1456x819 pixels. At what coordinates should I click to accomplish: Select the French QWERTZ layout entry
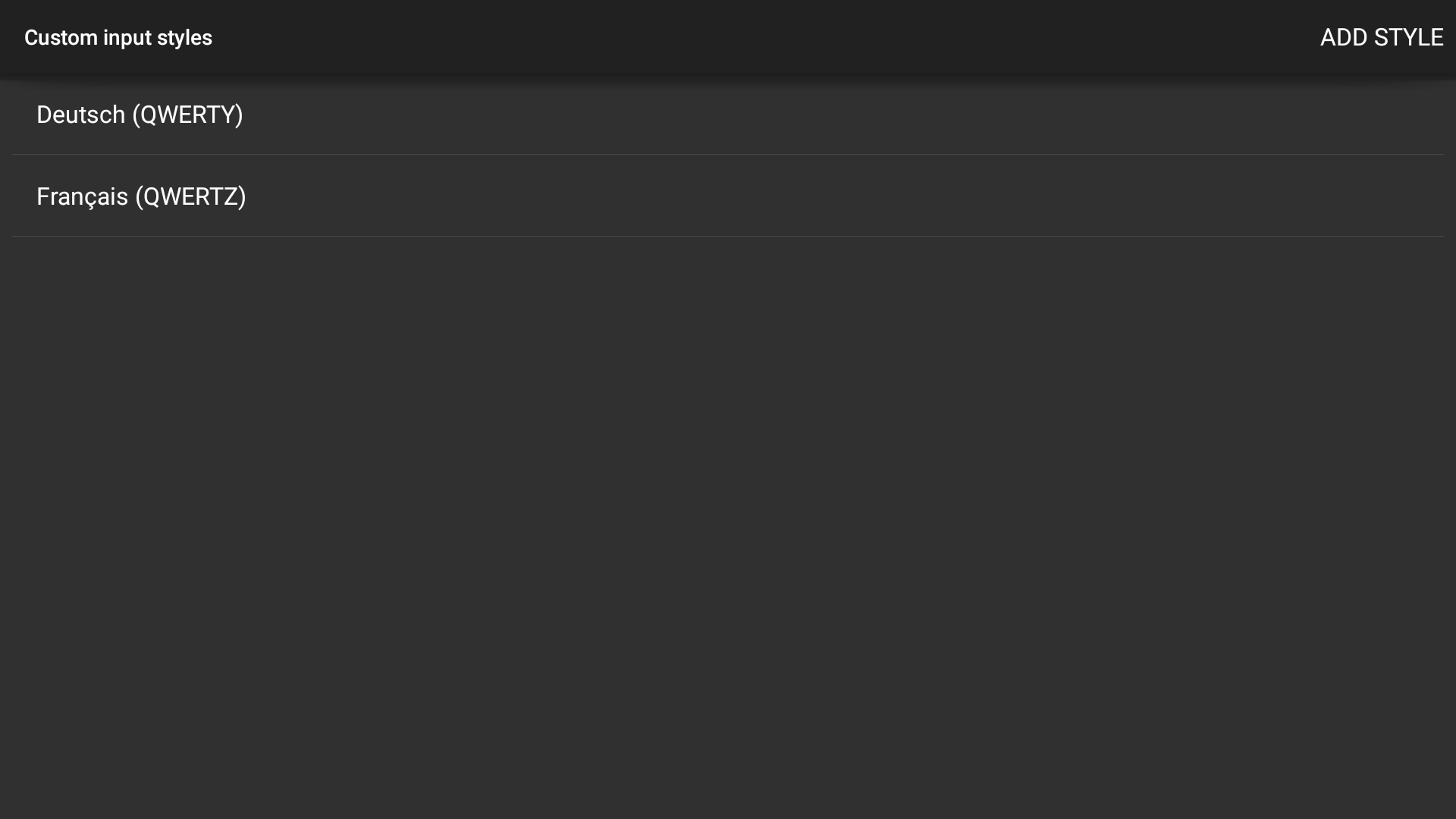click(728, 196)
